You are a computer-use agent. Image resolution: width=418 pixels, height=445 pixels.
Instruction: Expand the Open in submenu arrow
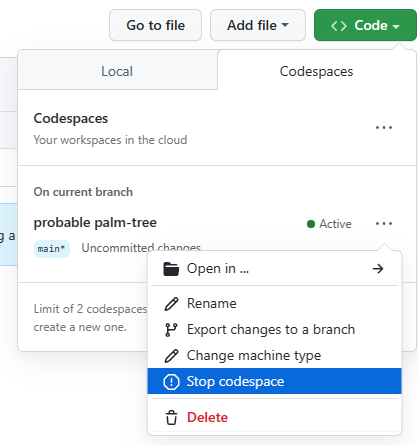click(x=378, y=269)
